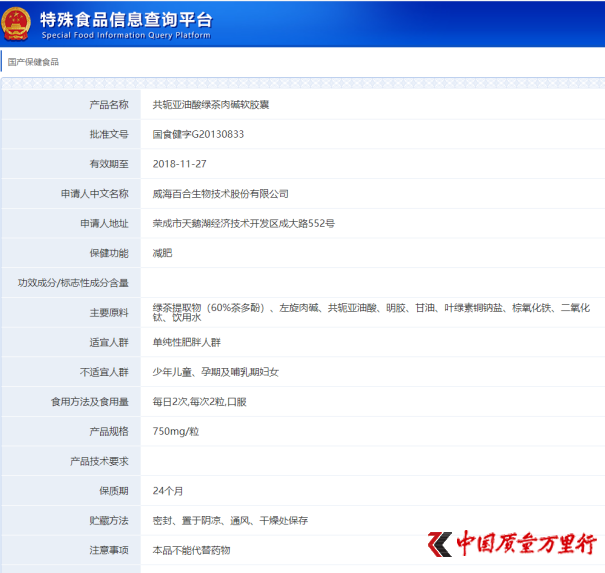
Task: Click the applicant address ending 552号
Action: coord(243,223)
